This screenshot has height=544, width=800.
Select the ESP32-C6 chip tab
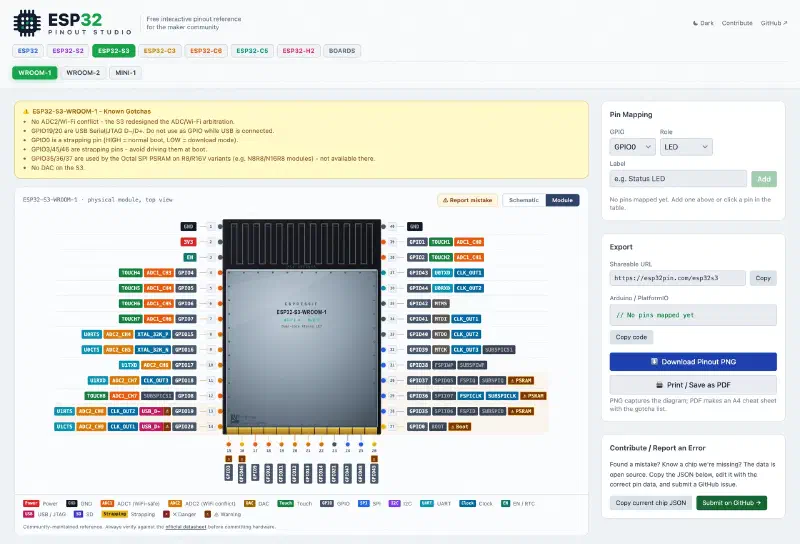point(206,51)
